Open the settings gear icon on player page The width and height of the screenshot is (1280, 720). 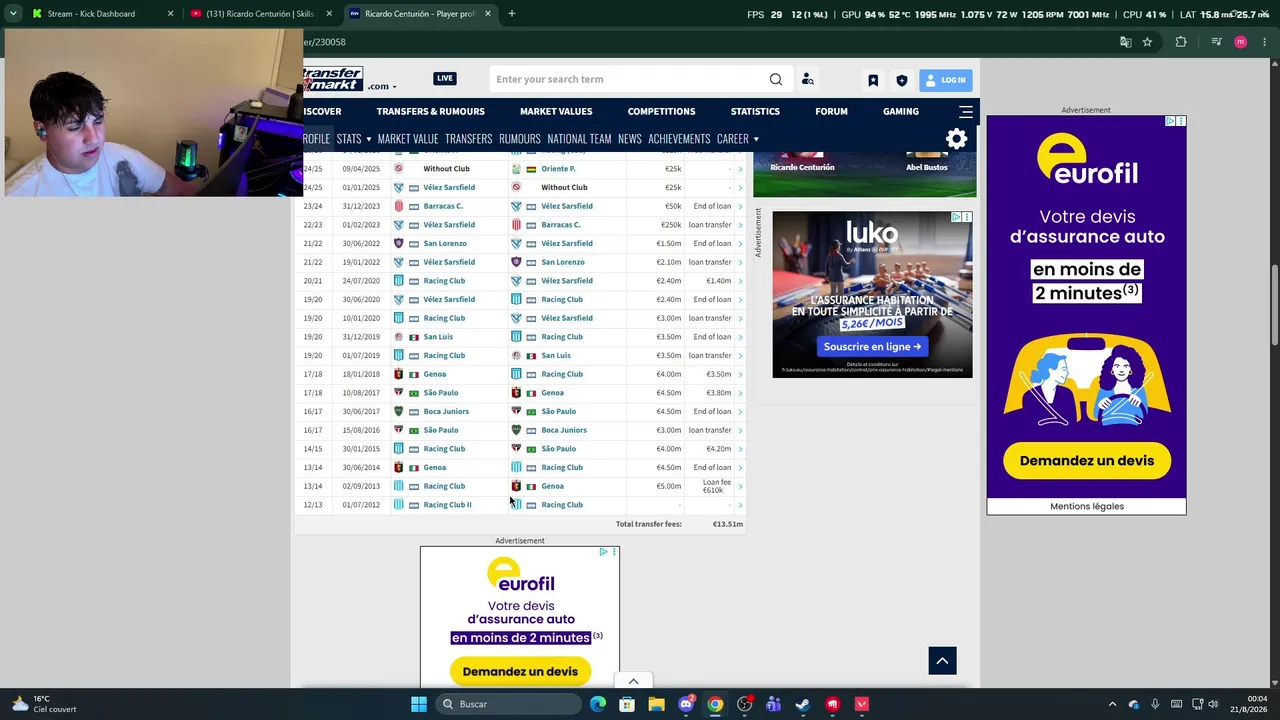(x=956, y=139)
